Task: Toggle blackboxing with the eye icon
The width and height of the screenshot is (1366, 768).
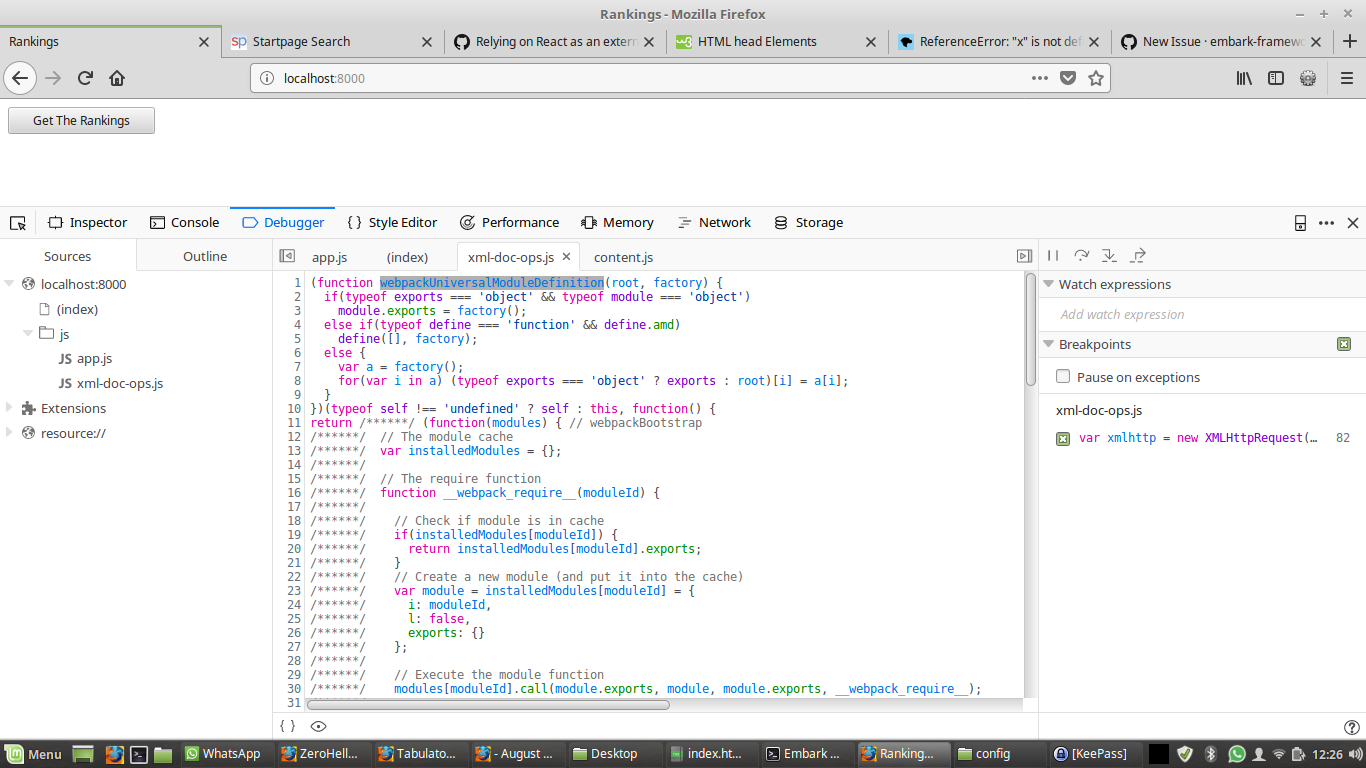Action: (x=318, y=726)
